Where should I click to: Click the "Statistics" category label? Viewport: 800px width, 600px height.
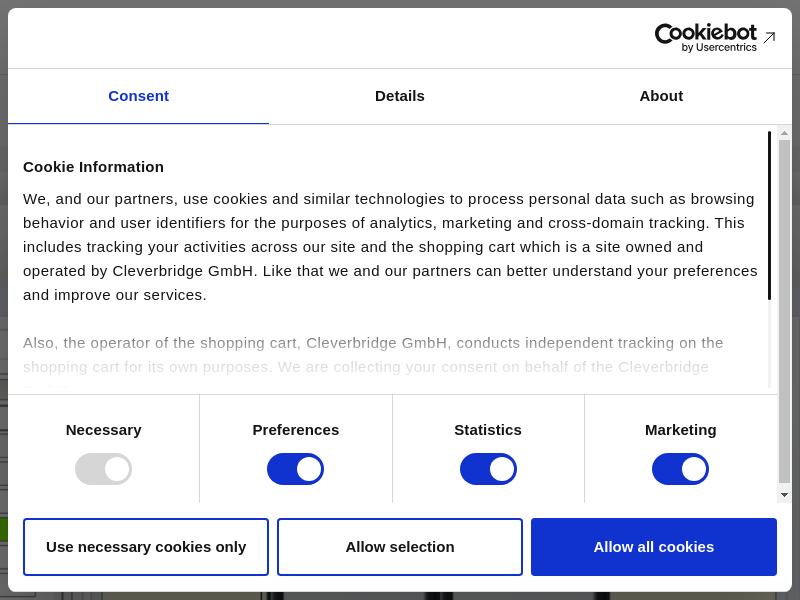(x=488, y=430)
